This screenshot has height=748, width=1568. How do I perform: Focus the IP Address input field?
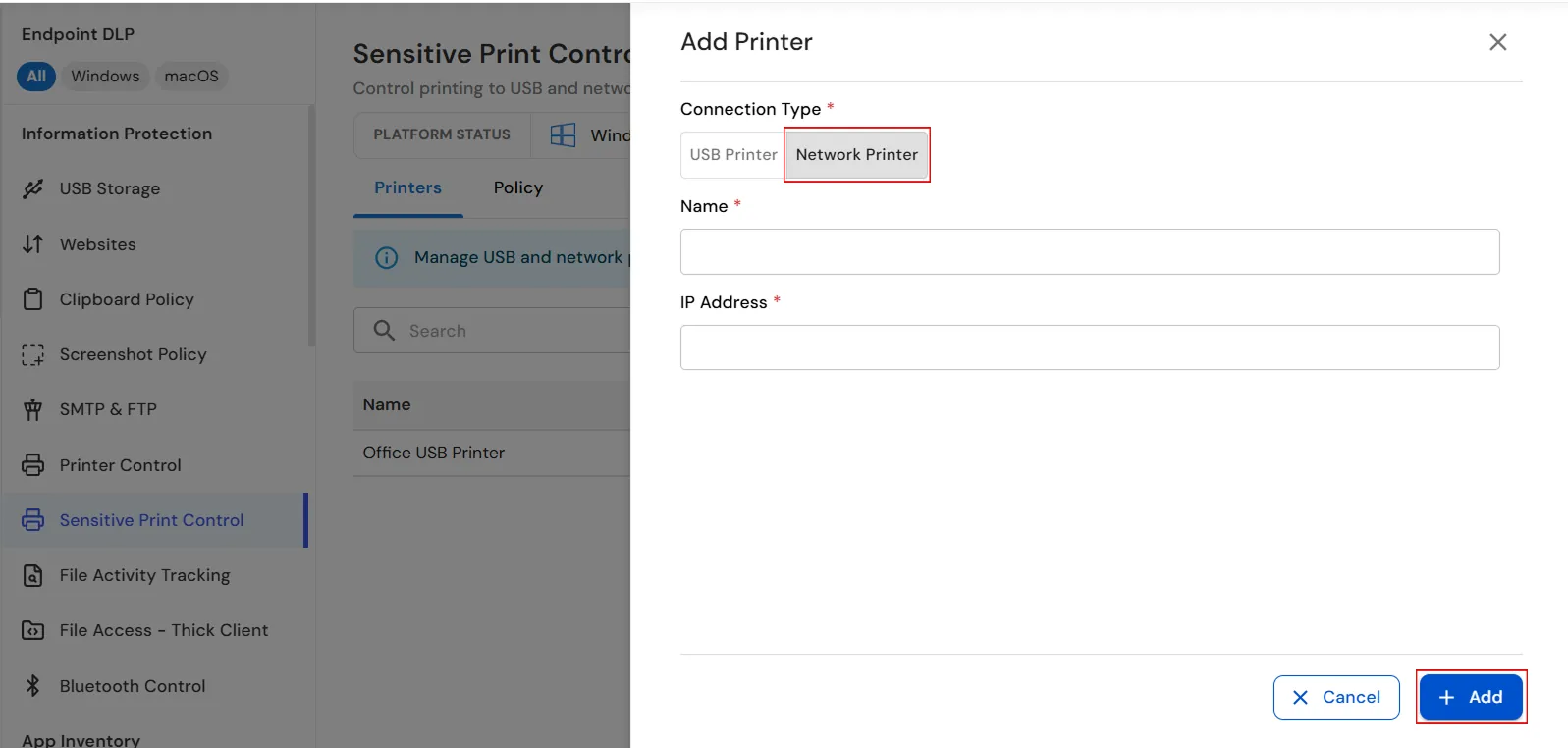coord(1090,347)
